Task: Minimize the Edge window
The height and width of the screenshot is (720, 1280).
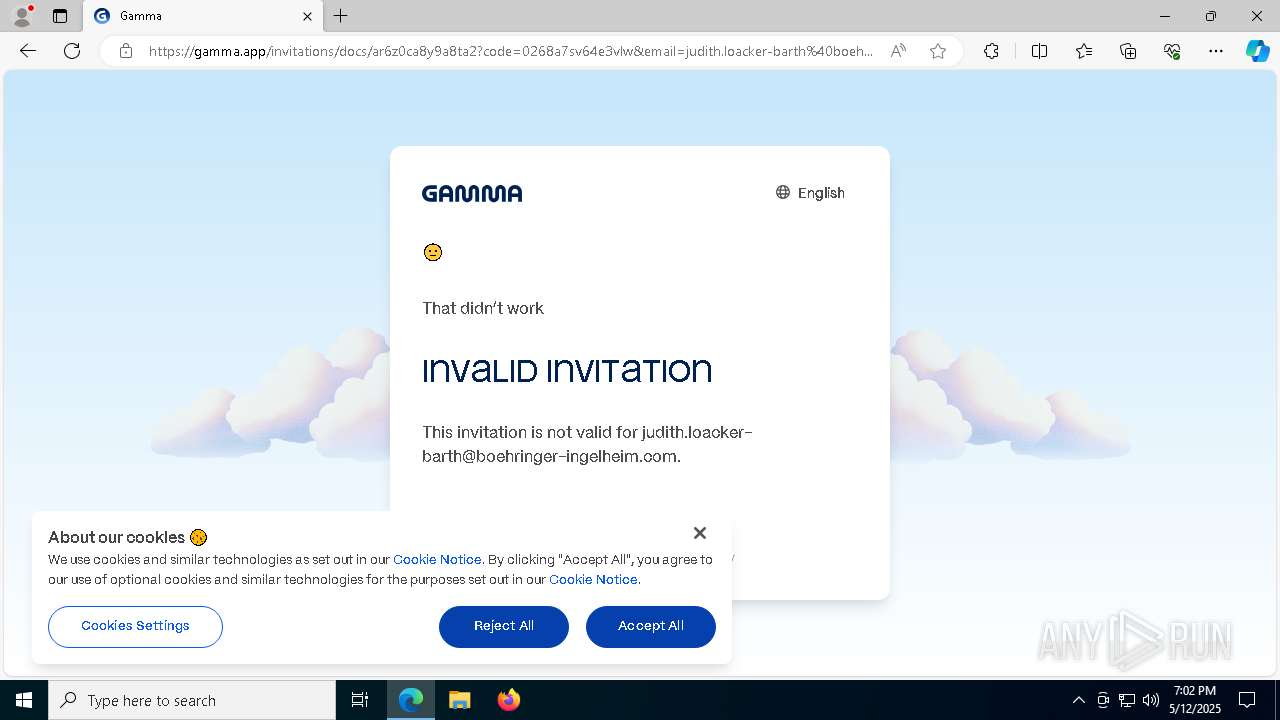Action: click(x=1165, y=16)
